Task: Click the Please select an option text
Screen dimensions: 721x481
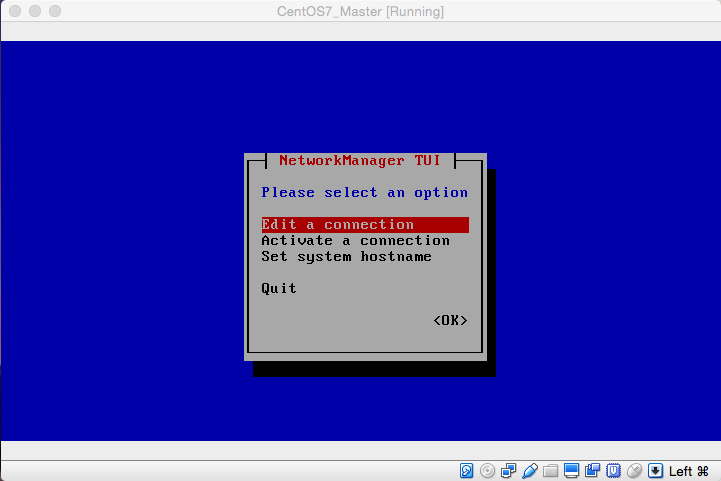Action: pyautogui.click(x=364, y=193)
